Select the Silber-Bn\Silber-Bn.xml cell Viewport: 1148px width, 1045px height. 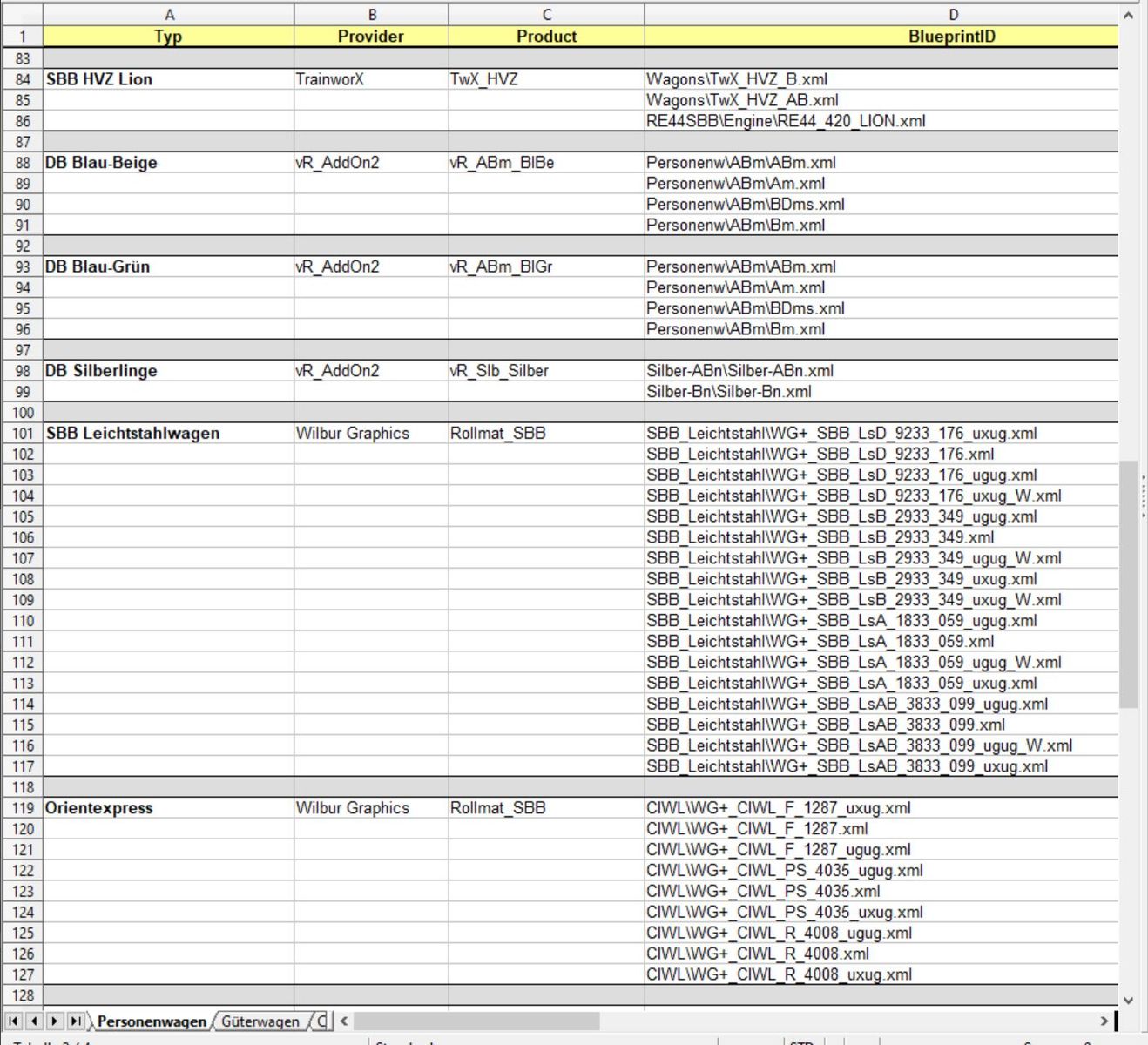pos(881,392)
